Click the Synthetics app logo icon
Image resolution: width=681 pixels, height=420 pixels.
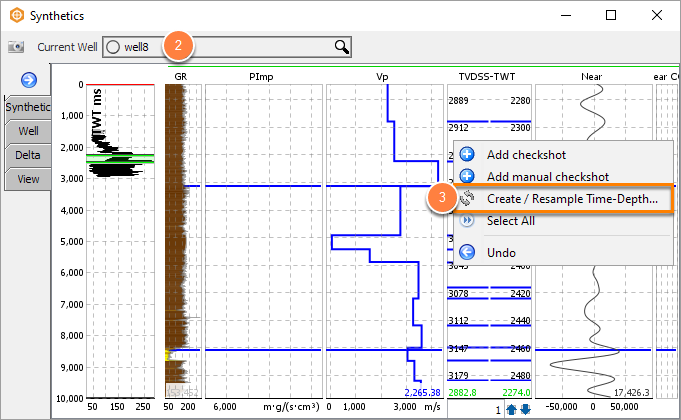click(17, 16)
